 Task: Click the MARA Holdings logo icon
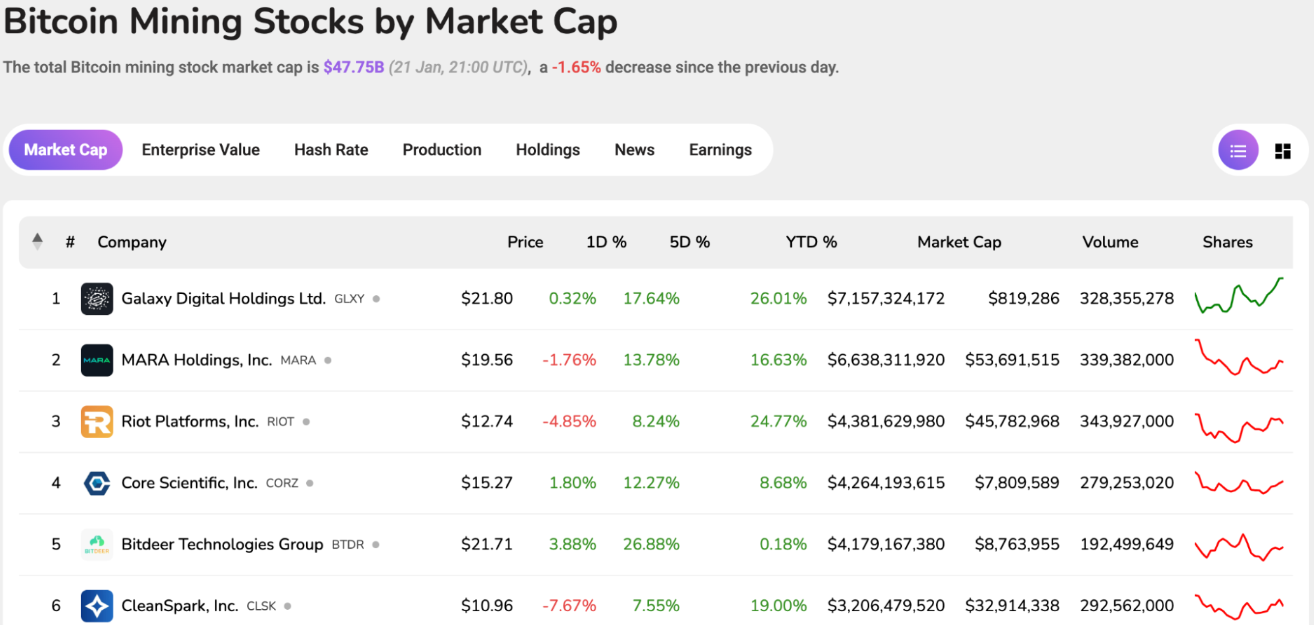tap(97, 360)
